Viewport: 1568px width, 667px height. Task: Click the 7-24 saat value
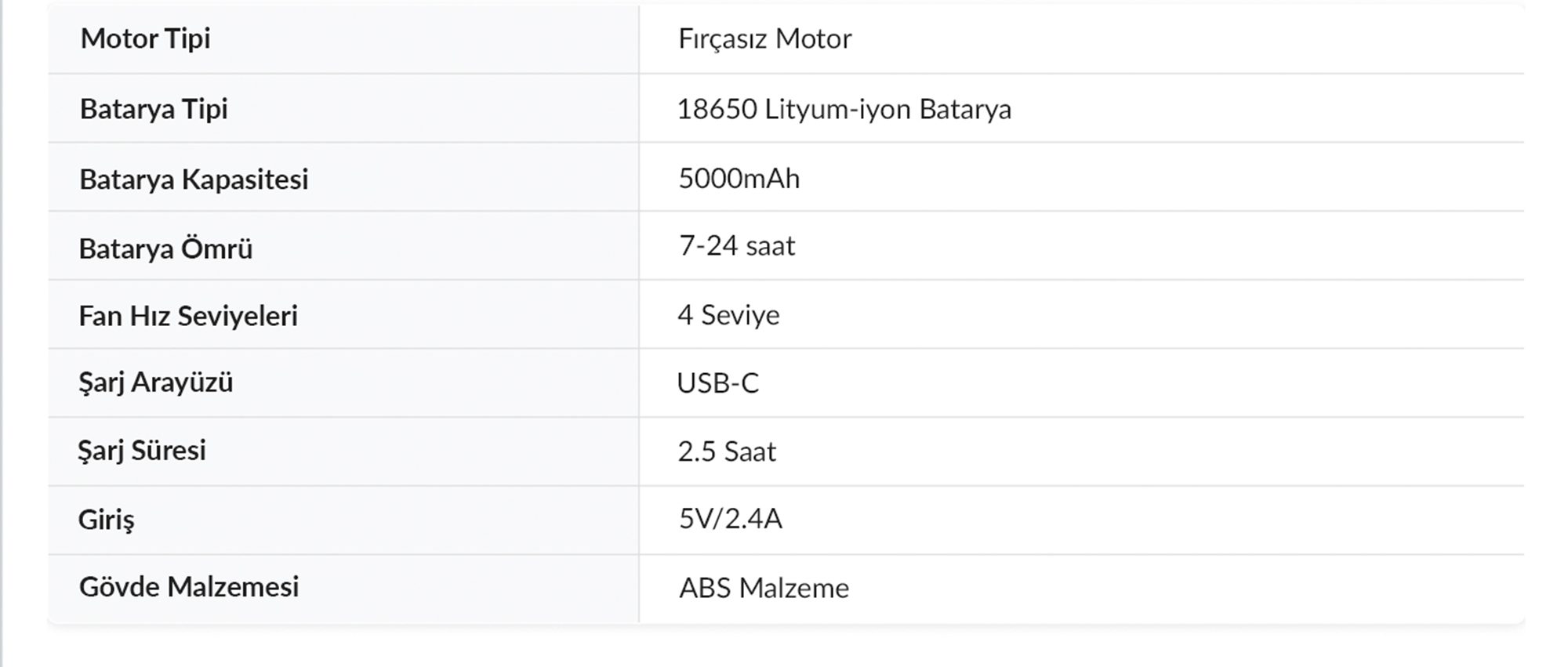736,246
